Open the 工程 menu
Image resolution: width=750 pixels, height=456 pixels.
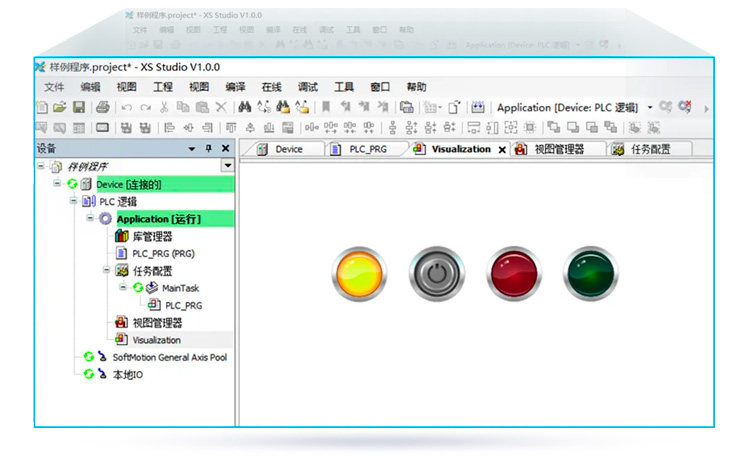pyautogui.click(x=163, y=87)
